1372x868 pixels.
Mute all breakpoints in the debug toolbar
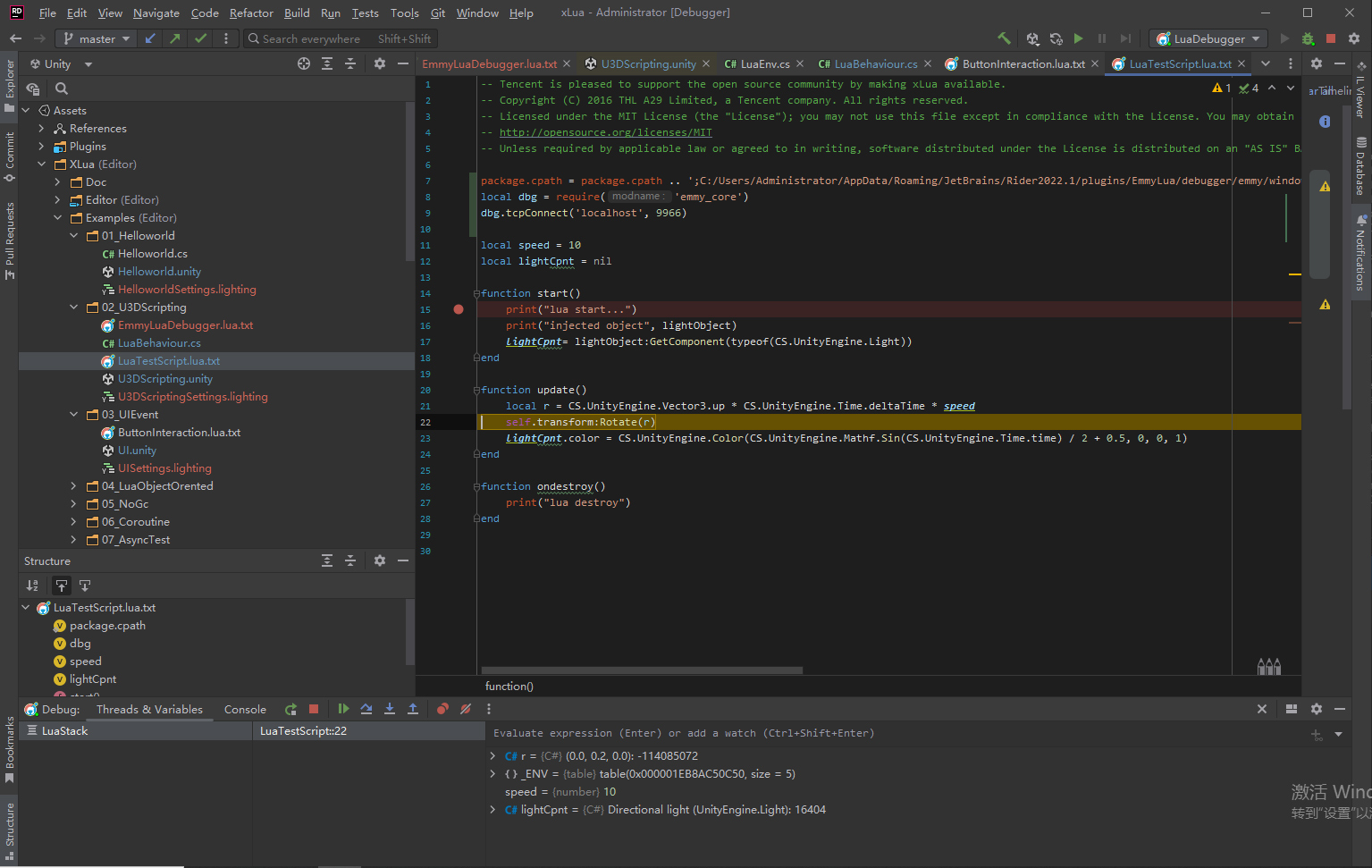point(465,709)
